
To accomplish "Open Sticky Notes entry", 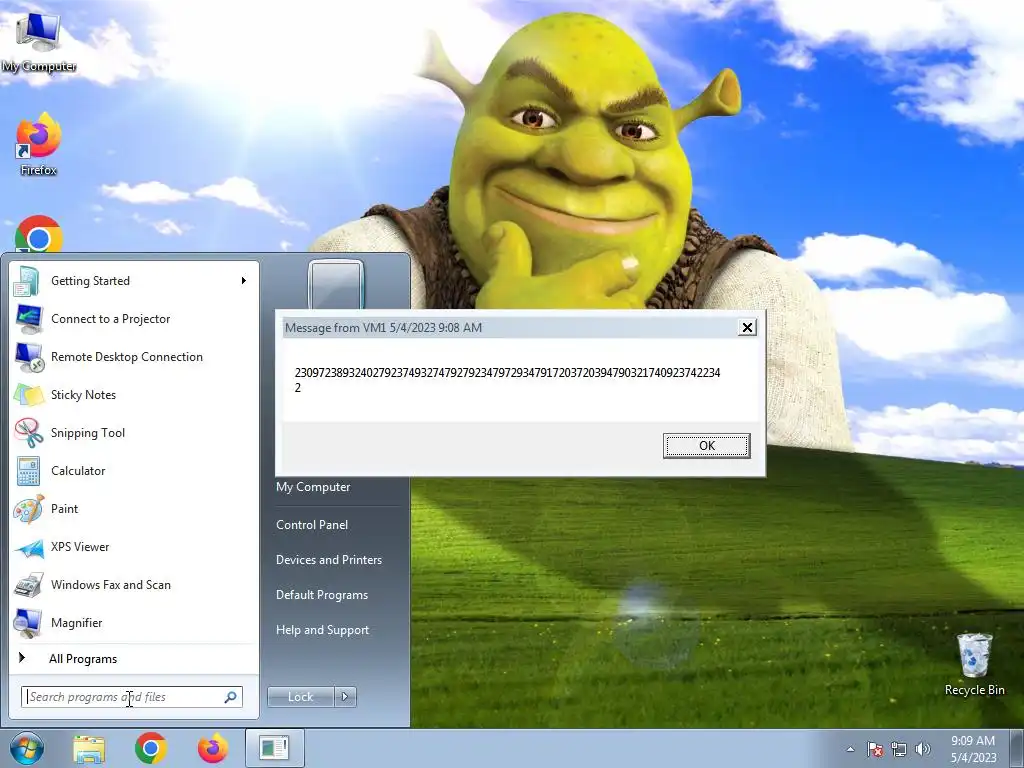I will pos(135,395).
